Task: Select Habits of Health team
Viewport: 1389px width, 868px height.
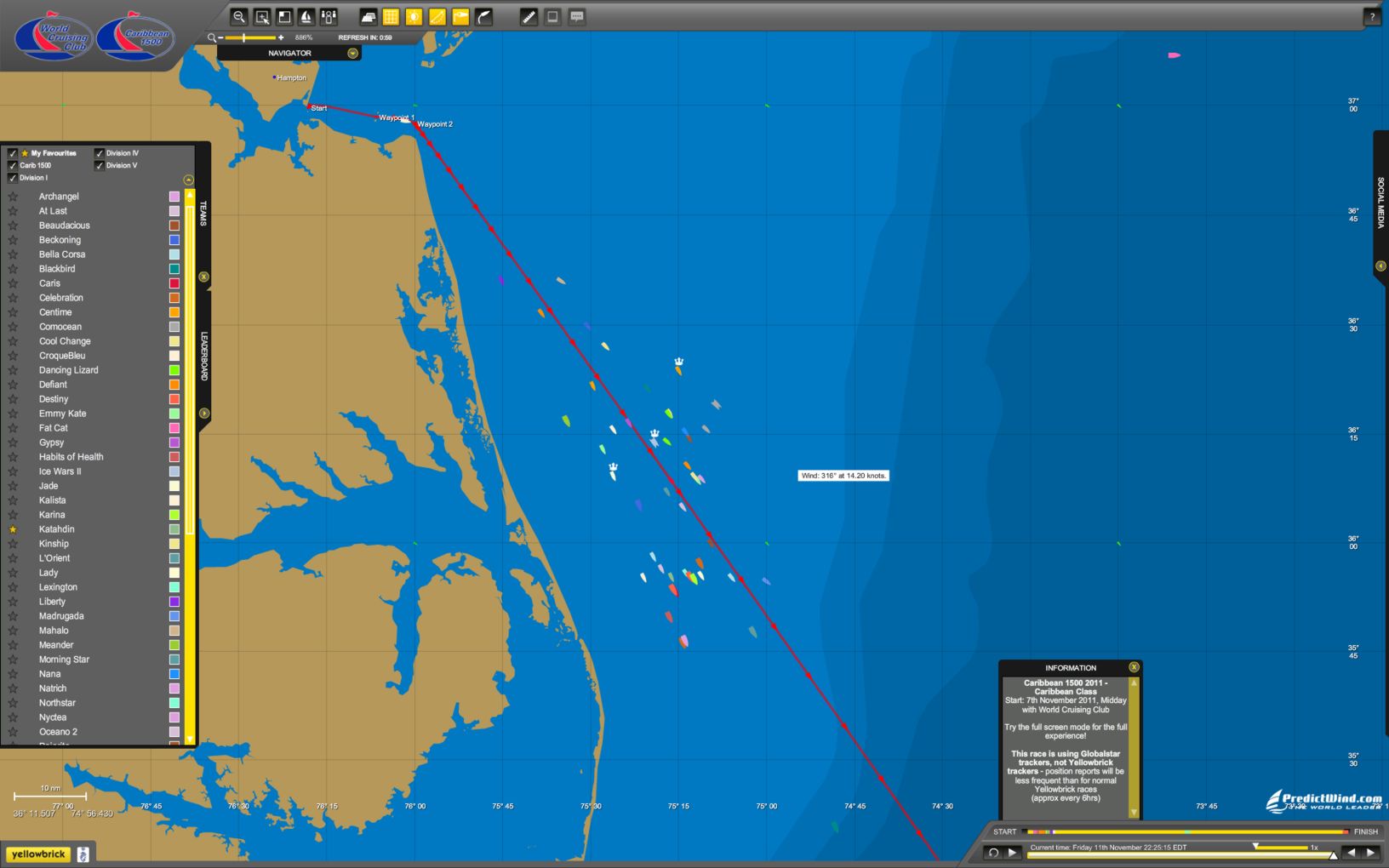Action: pos(71,457)
